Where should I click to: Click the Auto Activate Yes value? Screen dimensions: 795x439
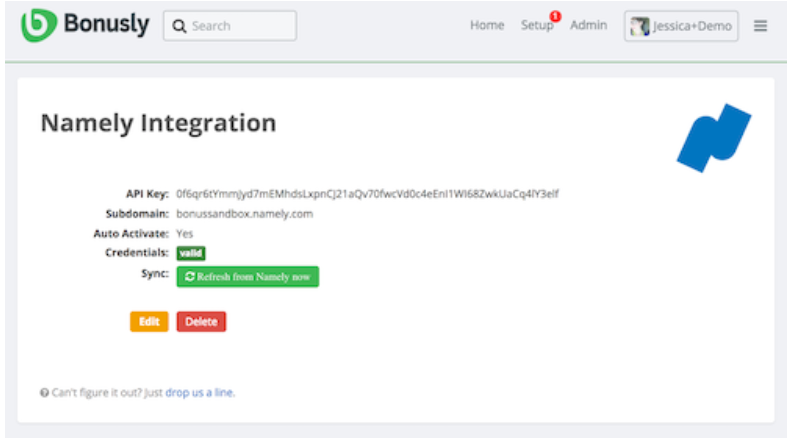185,234
